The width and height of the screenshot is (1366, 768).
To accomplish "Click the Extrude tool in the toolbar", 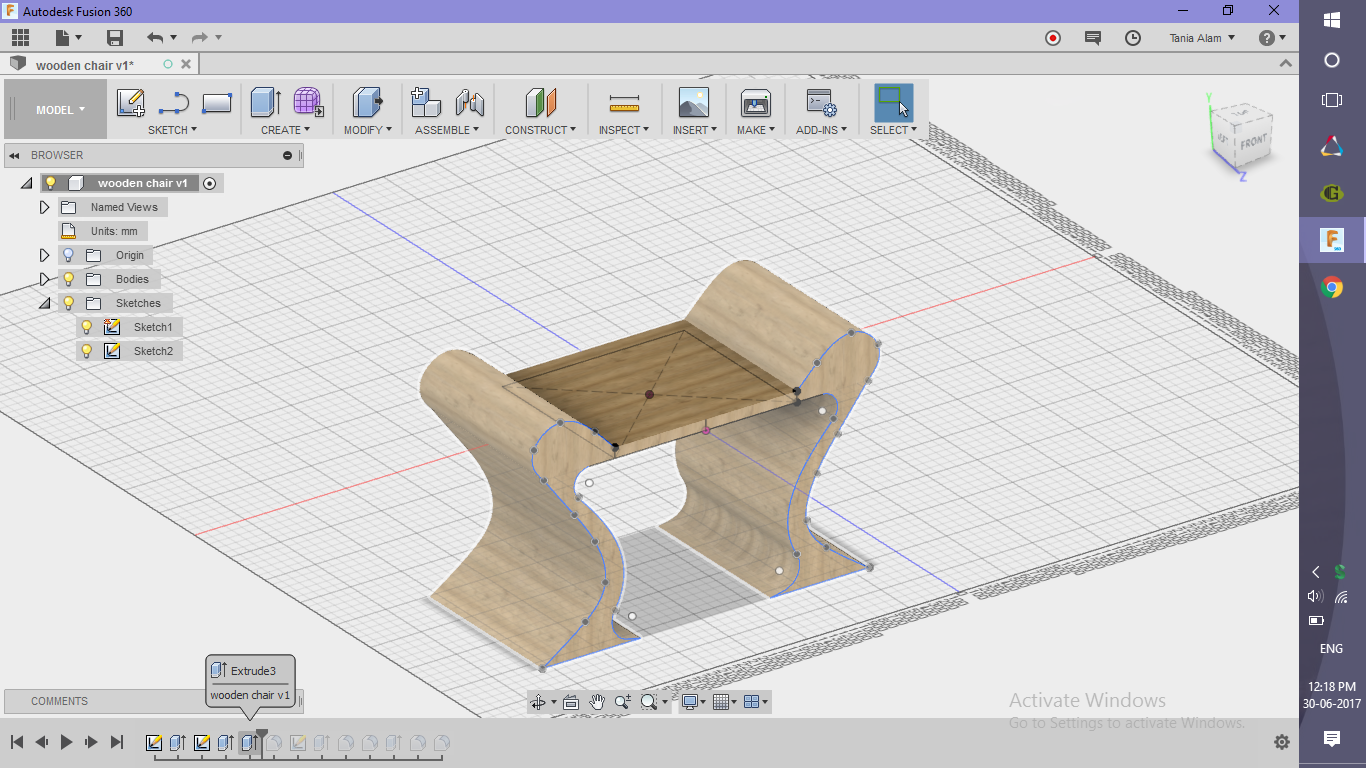I will click(265, 103).
